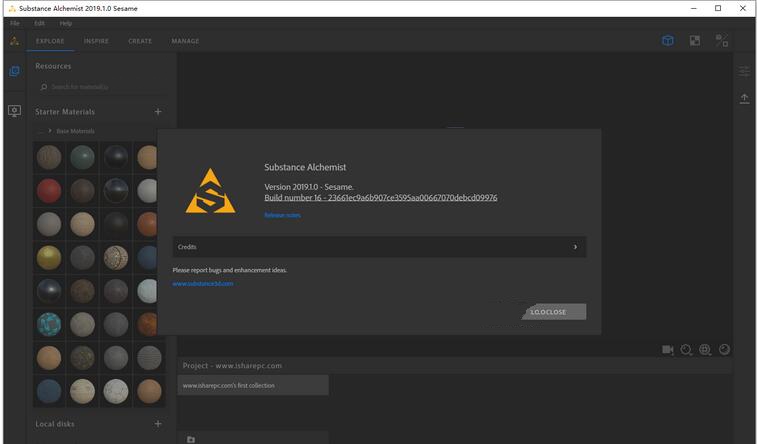Open the www.substance3d.com link

click(x=203, y=284)
